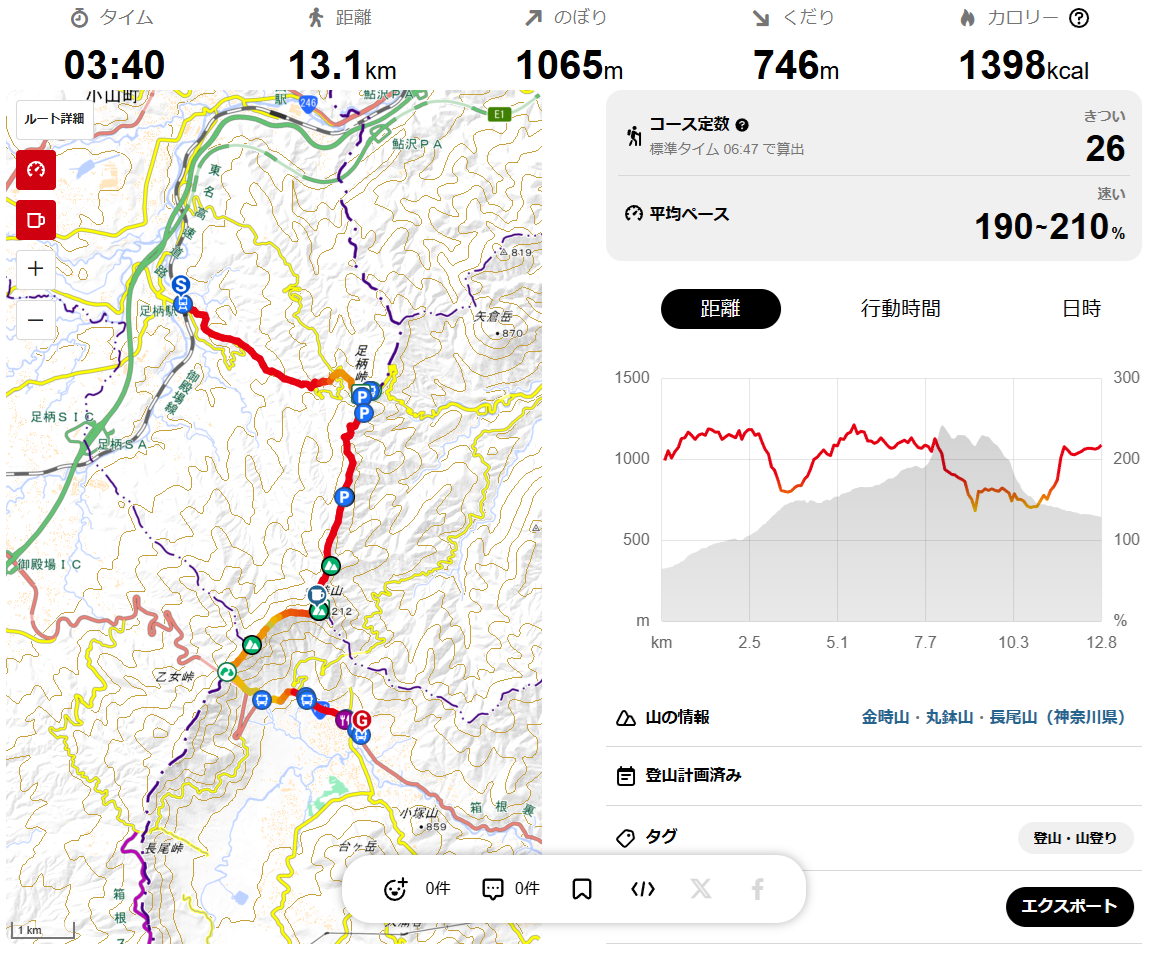This screenshot has height=963, width=1153.
Task: Open calorie help question mark icon
Action: click(1079, 18)
